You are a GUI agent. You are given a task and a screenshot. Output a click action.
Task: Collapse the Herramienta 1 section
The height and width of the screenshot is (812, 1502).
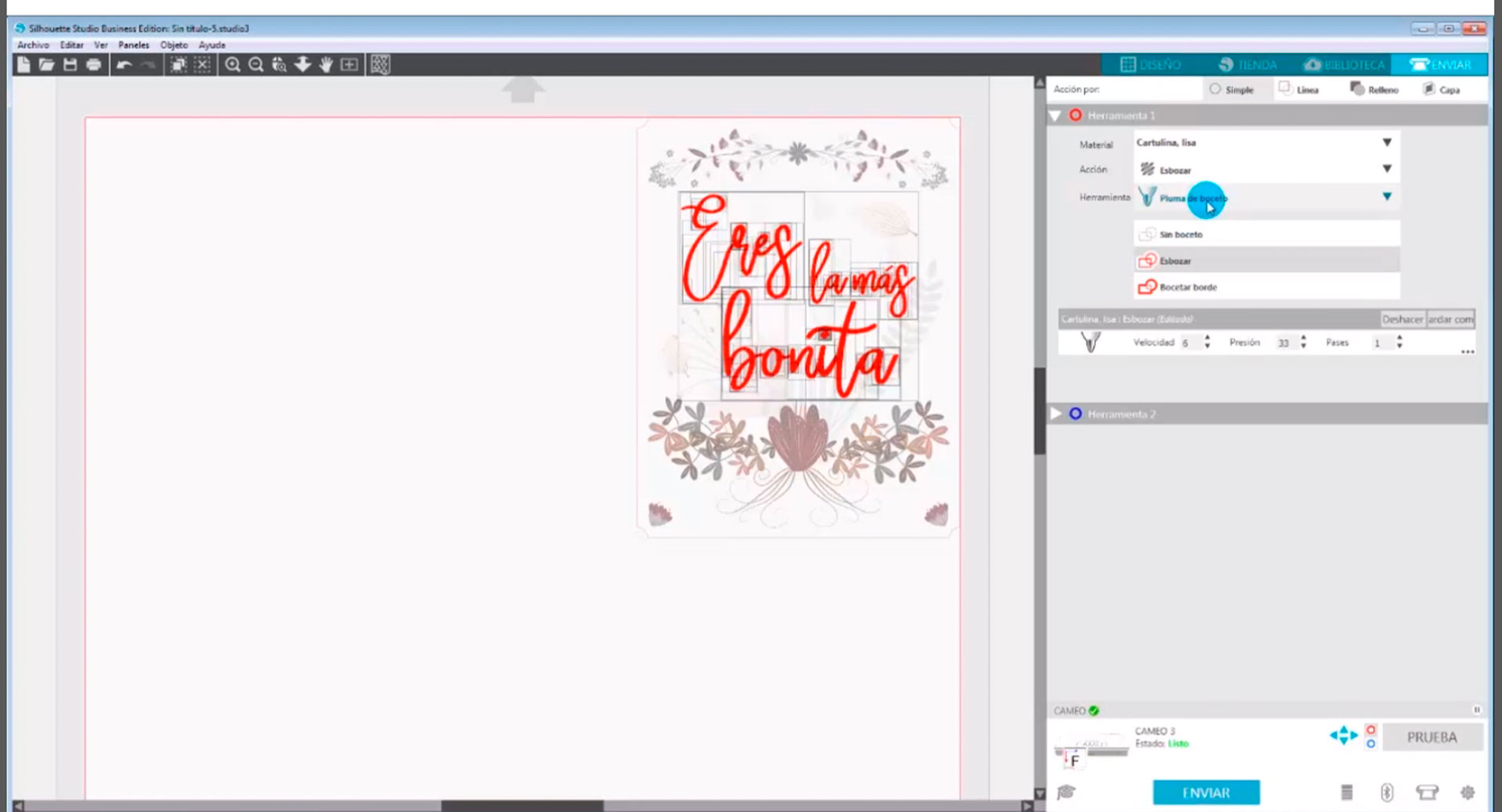tap(1055, 116)
